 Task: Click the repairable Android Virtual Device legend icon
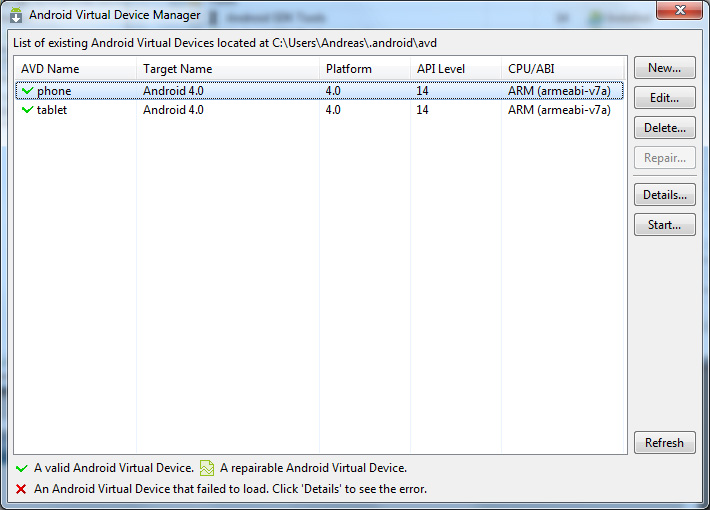pos(207,467)
